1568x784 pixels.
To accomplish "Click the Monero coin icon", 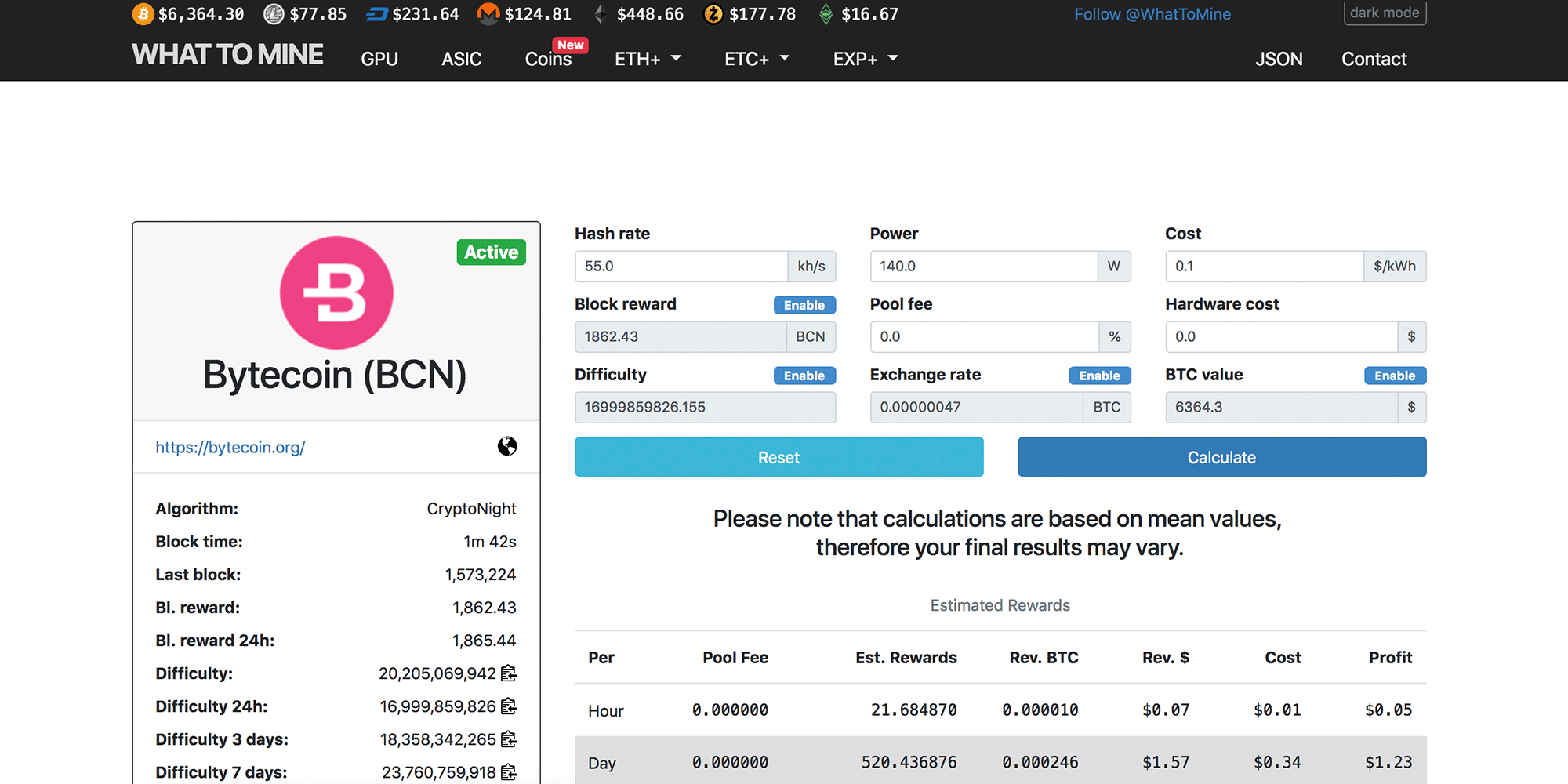I will (x=488, y=14).
